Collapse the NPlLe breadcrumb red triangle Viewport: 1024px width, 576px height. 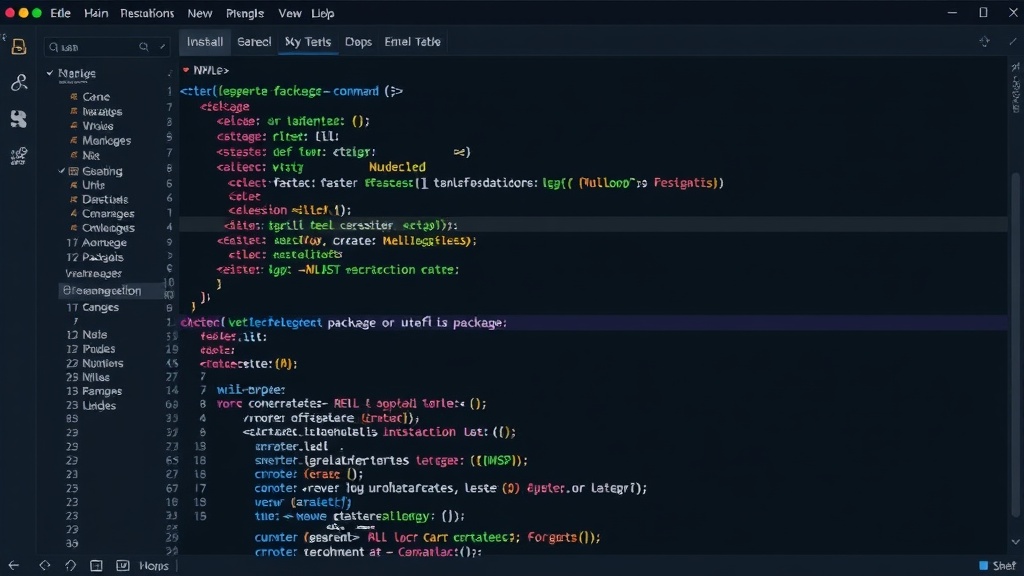tap(186, 70)
